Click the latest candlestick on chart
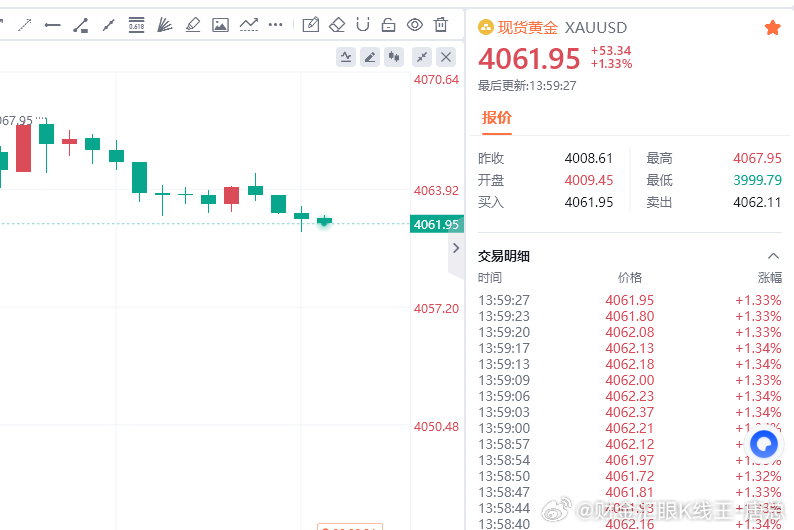Viewport: 794px width, 530px height. tap(324, 221)
